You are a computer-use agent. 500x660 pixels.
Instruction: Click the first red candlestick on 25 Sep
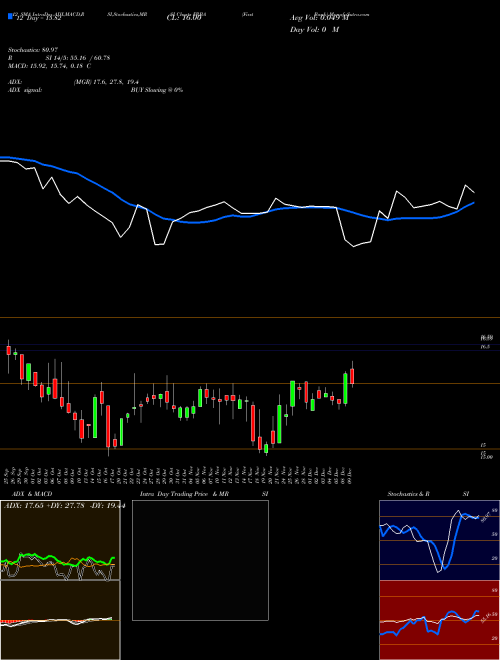[8, 350]
